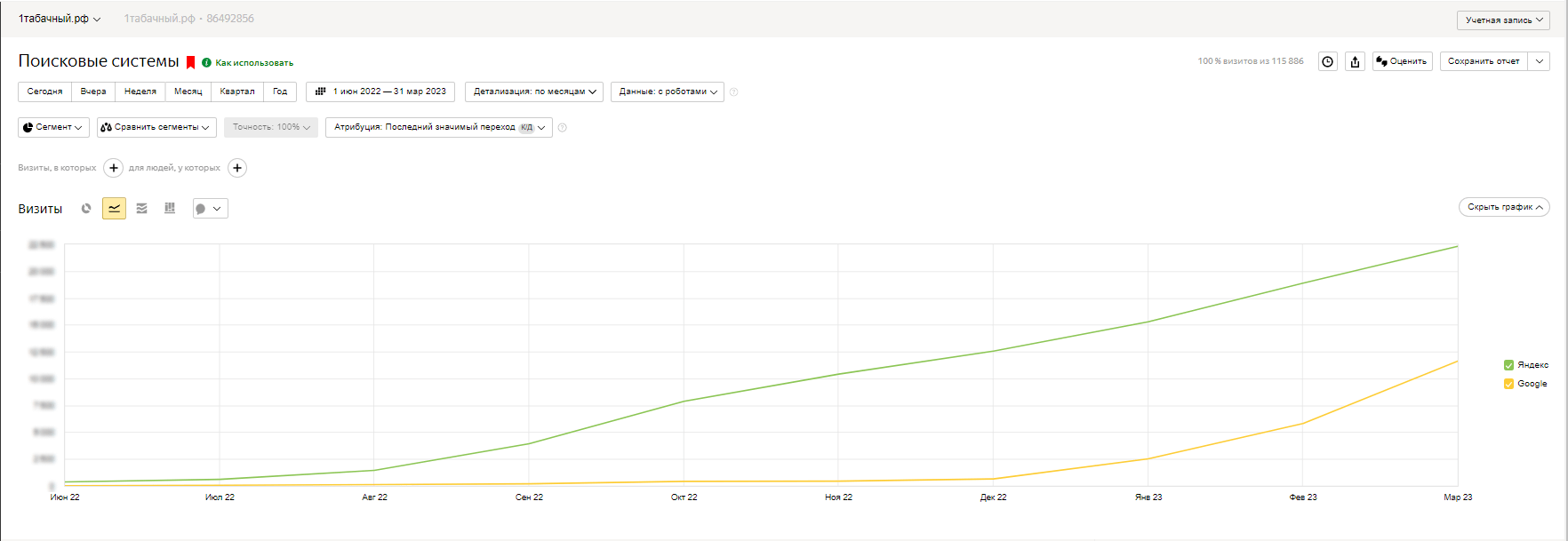Screen dimensions: 1568x541
Task: Click the 'Дек 22' axis label
Action: [x=994, y=497]
